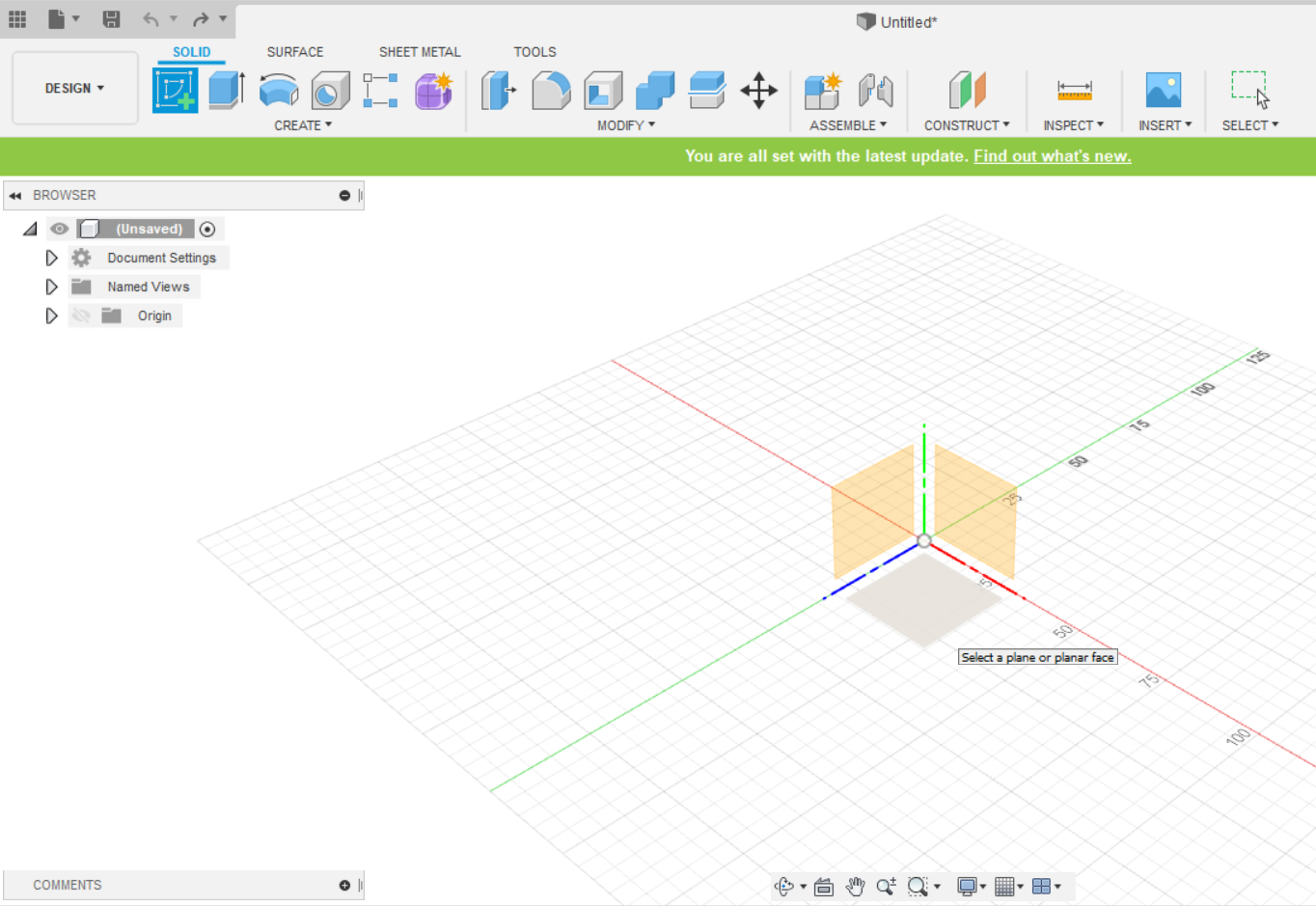Click the Browser panel round options icon
The image size is (1316, 906).
click(344, 196)
